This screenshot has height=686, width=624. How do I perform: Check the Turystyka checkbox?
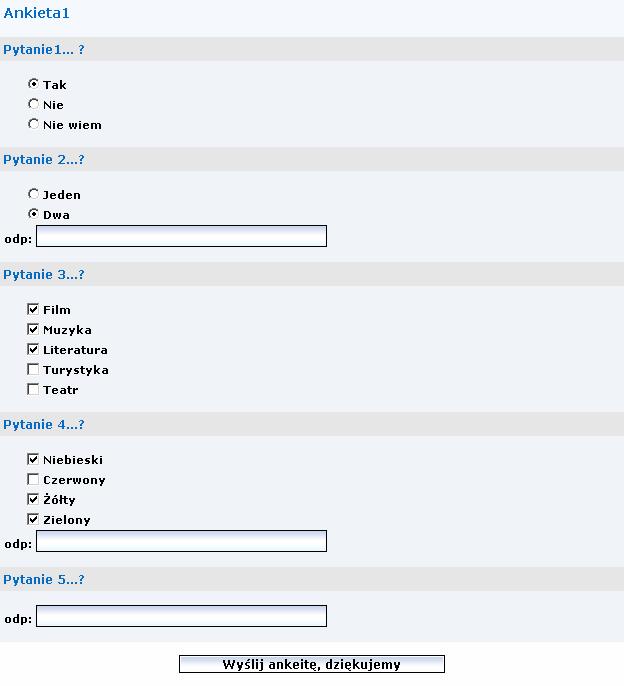point(33,369)
